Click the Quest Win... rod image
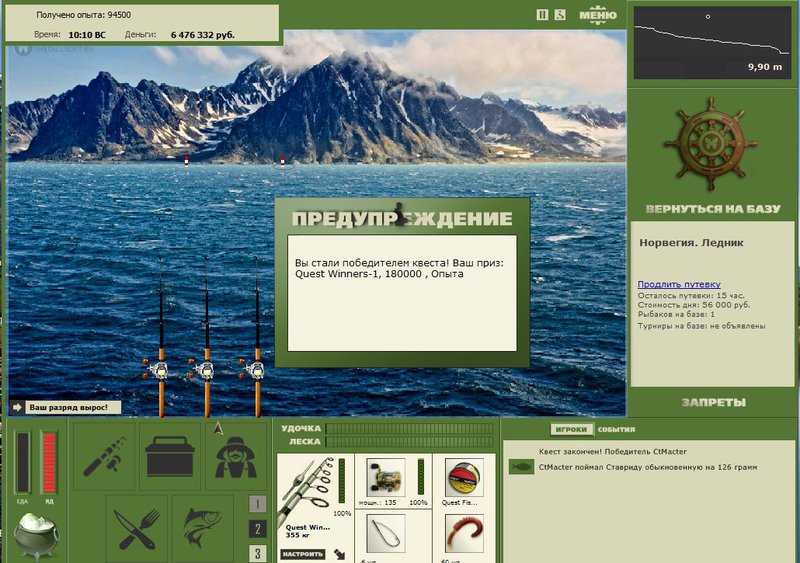The width and height of the screenshot is (800, 563). pos(307,491)
